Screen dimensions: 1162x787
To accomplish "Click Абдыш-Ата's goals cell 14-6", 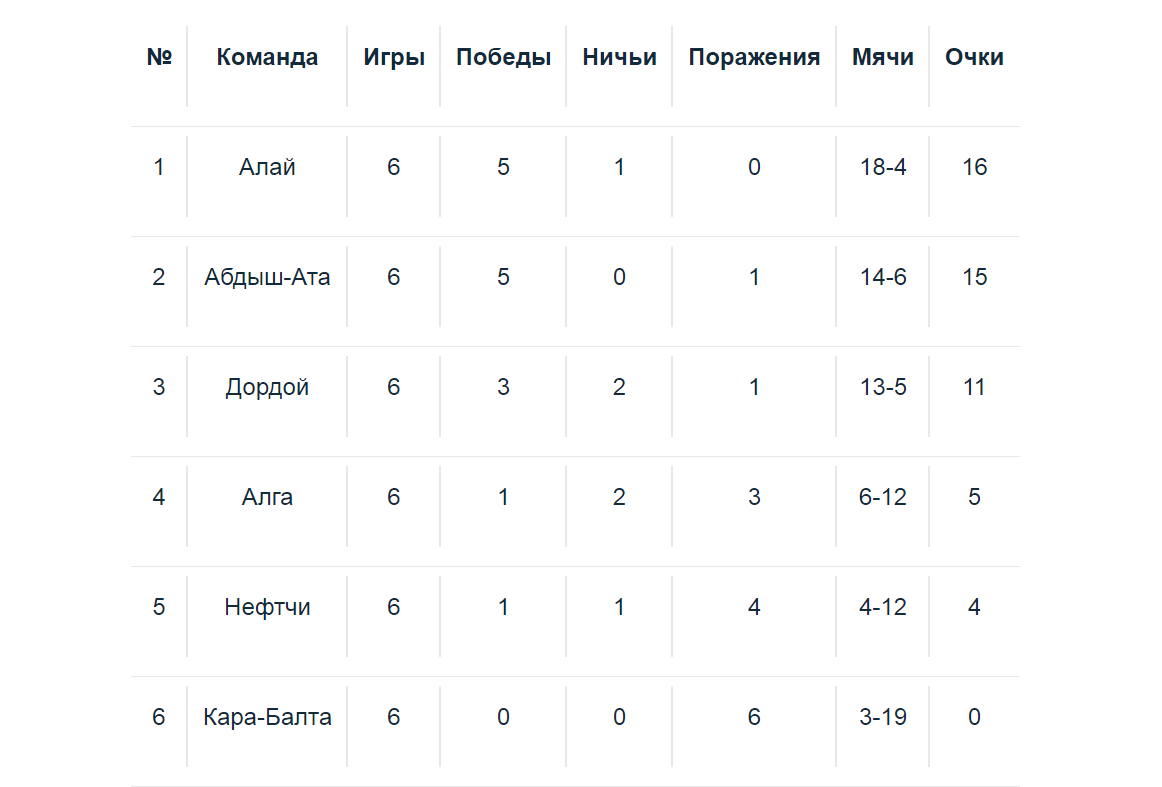I will coord(883,277).
